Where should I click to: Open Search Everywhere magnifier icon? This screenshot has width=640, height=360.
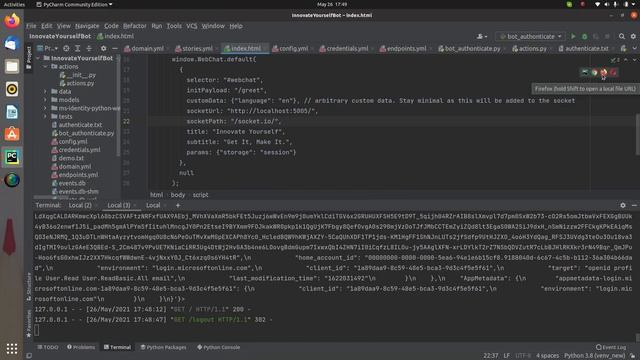[622, 36]
